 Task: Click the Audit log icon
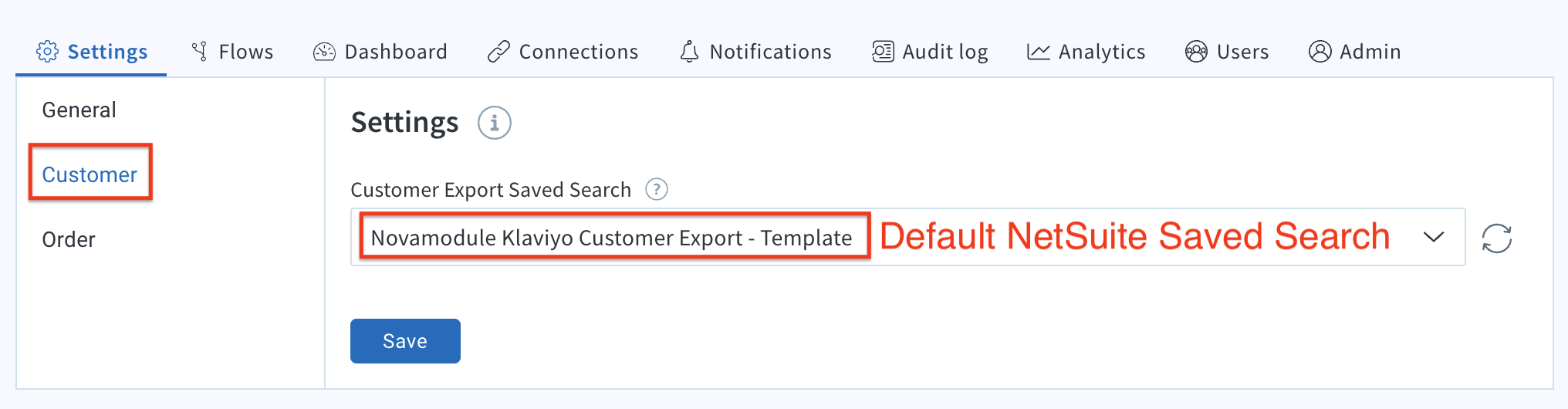pyautogui.click(x=883, y=52)
